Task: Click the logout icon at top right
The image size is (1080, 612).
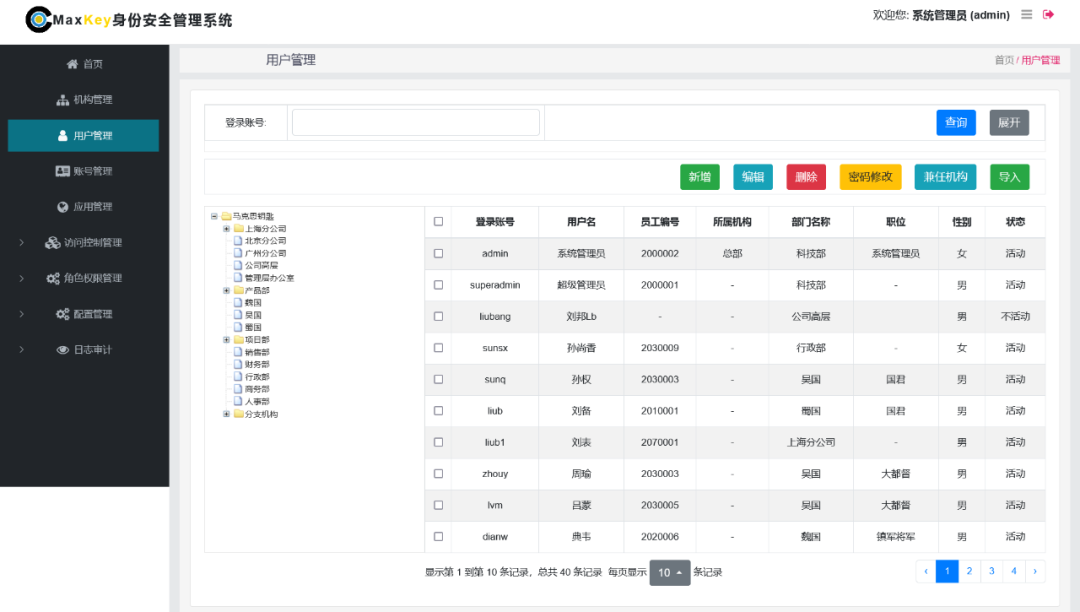Action: point(1048,14)
